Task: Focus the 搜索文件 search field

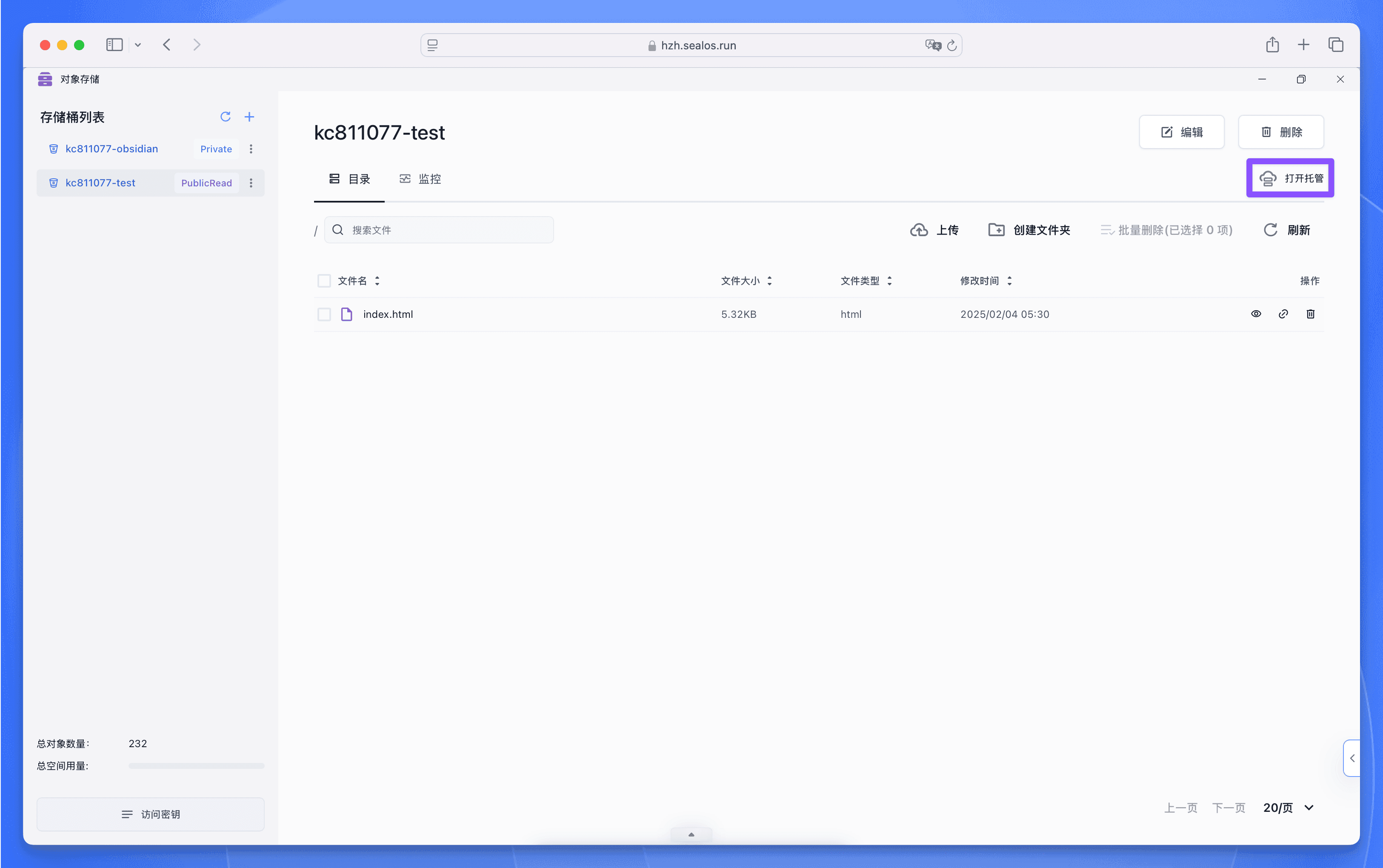Action: click(x=439, y=230)
